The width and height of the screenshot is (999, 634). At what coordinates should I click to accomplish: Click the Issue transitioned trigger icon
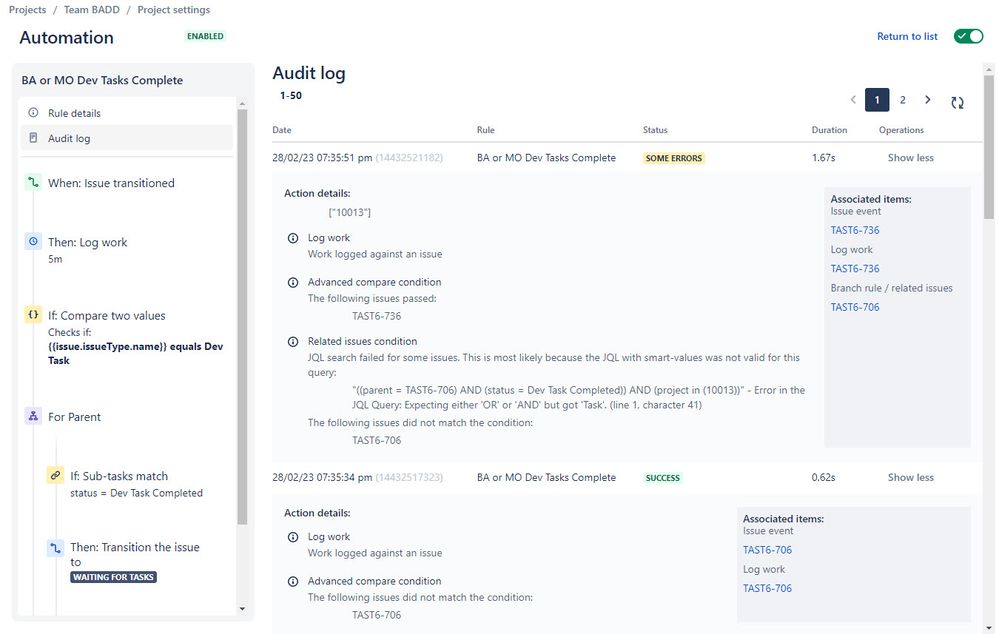pyautogui.click(x=33, y=183)
